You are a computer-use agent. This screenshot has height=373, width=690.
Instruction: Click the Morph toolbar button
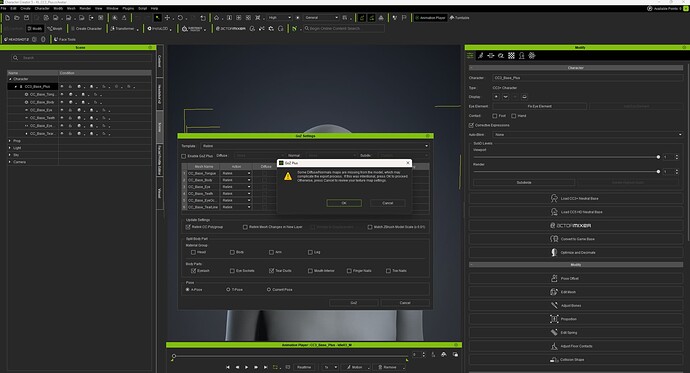click(x=55, y=29)
